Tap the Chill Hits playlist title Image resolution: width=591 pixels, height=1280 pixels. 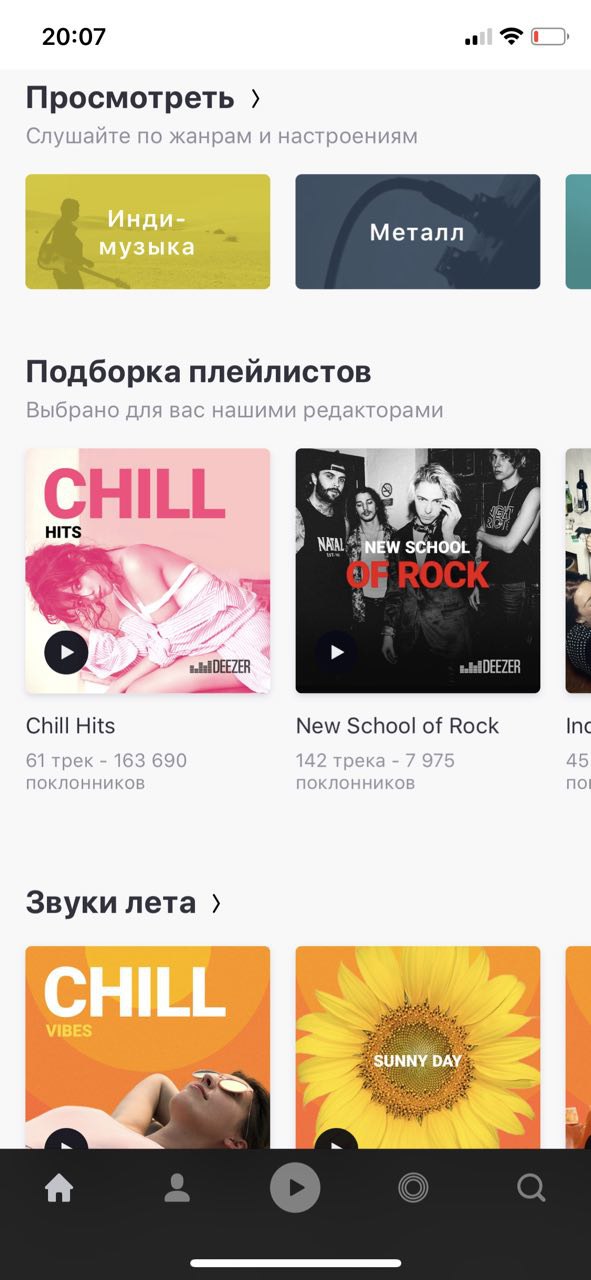[x=70, y=726]
